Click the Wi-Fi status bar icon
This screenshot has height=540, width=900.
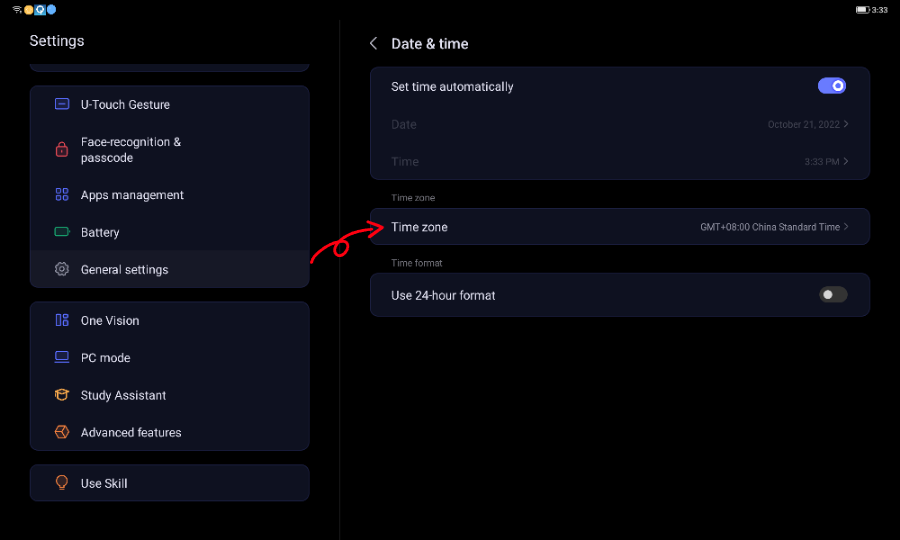pyautogui.click(x=17, y=10)
